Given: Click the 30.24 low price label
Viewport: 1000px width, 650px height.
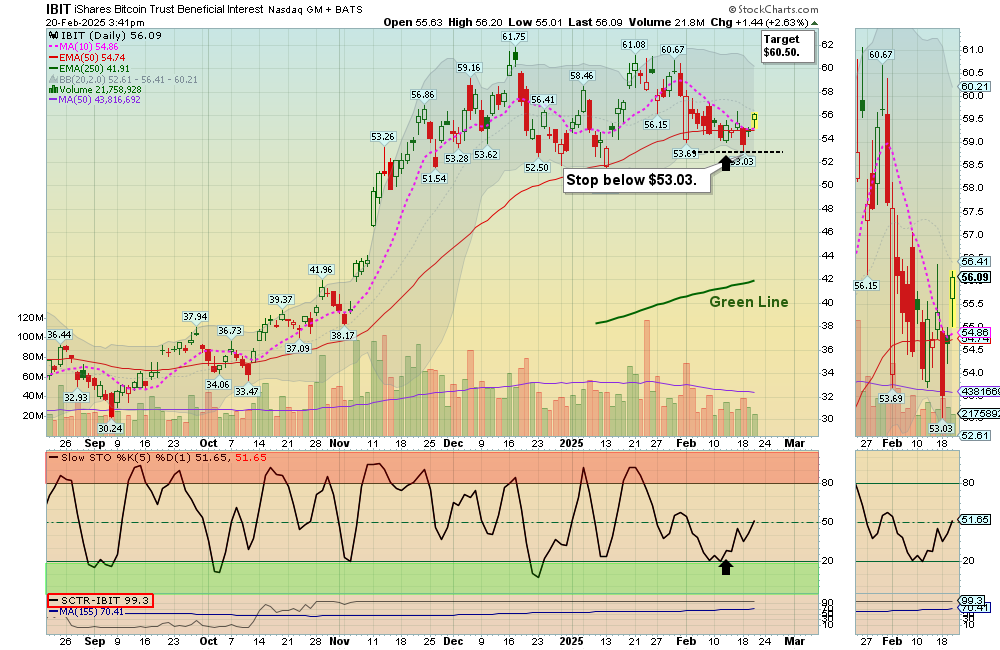Looking at the screenshot, I should pos(110,428).
